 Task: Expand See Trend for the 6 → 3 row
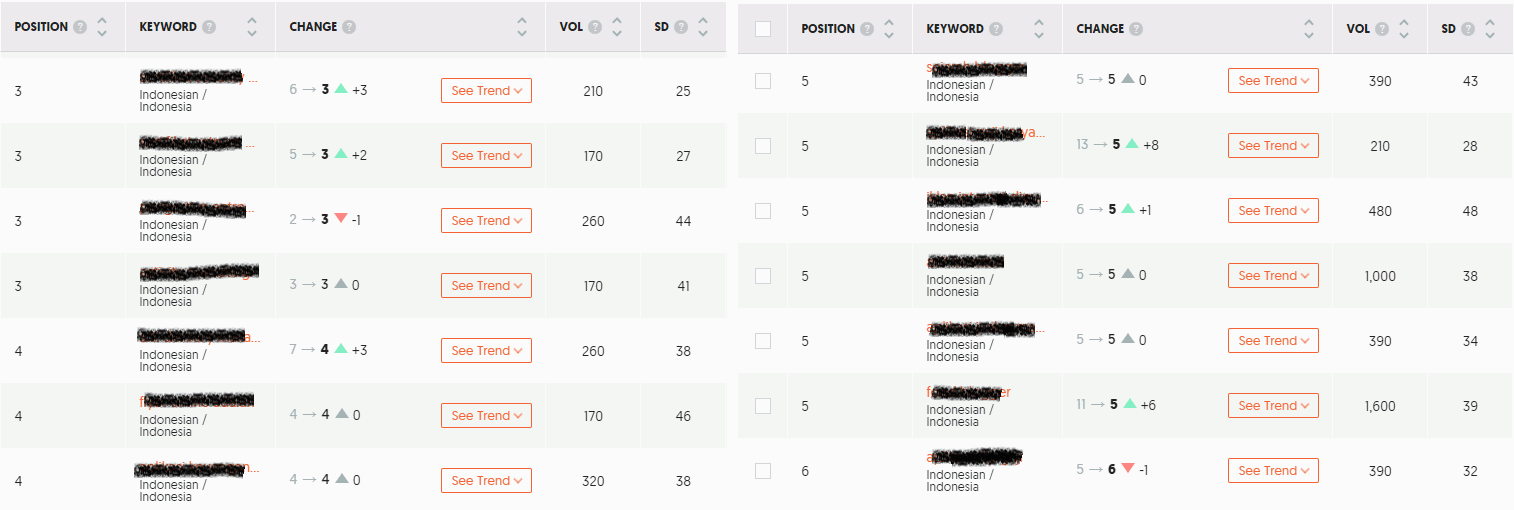coord(486,91)
